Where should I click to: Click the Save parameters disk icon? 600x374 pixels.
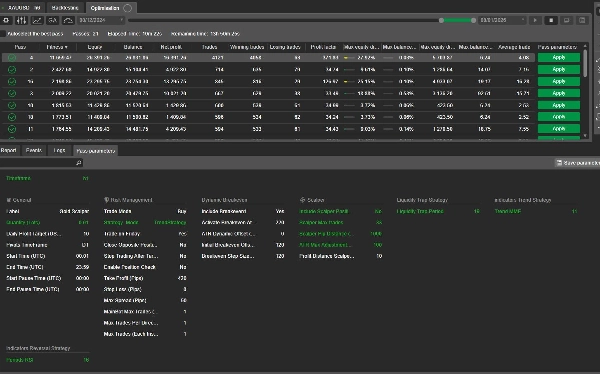tap(559, 163)
